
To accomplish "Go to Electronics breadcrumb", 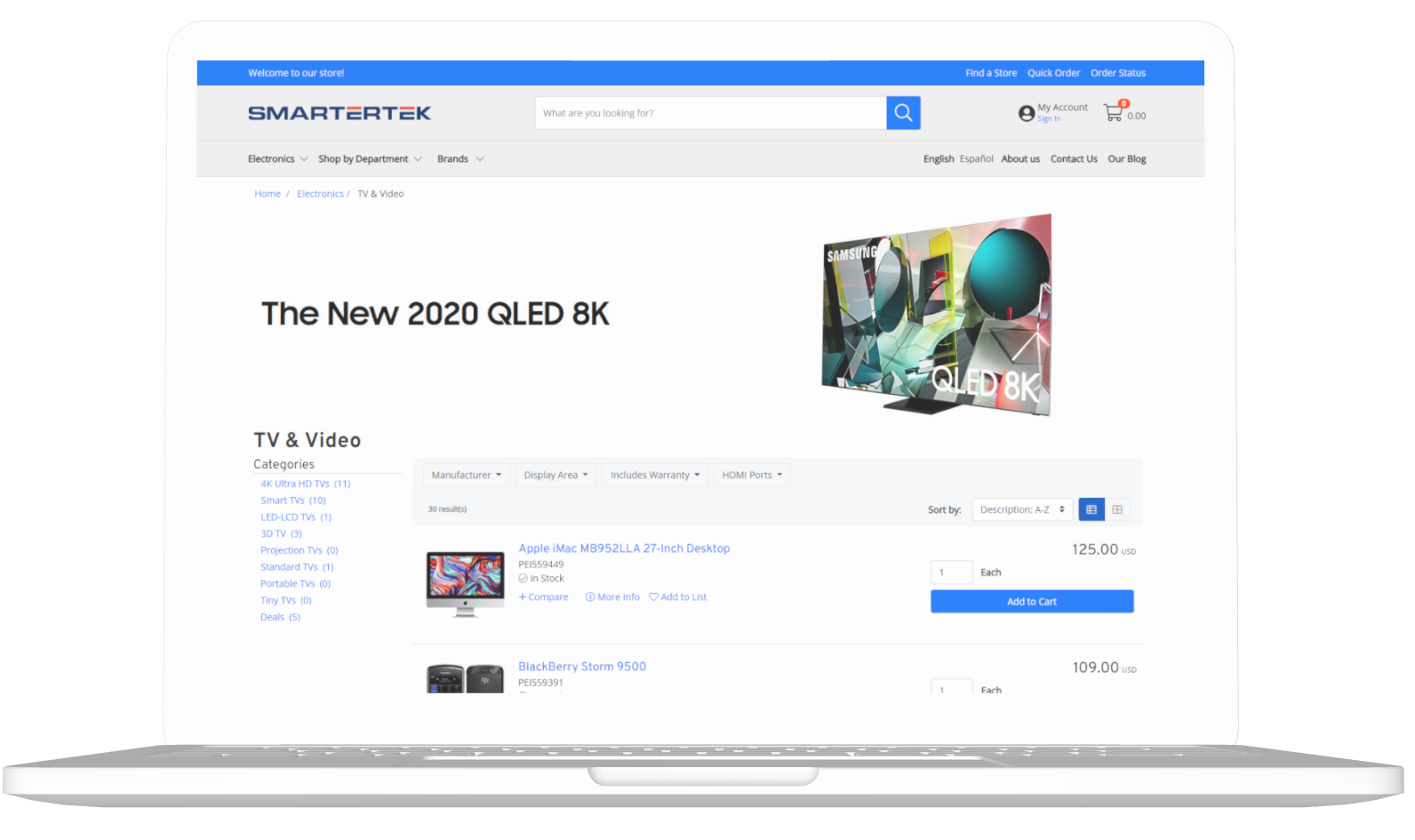I will click(320, 194).
